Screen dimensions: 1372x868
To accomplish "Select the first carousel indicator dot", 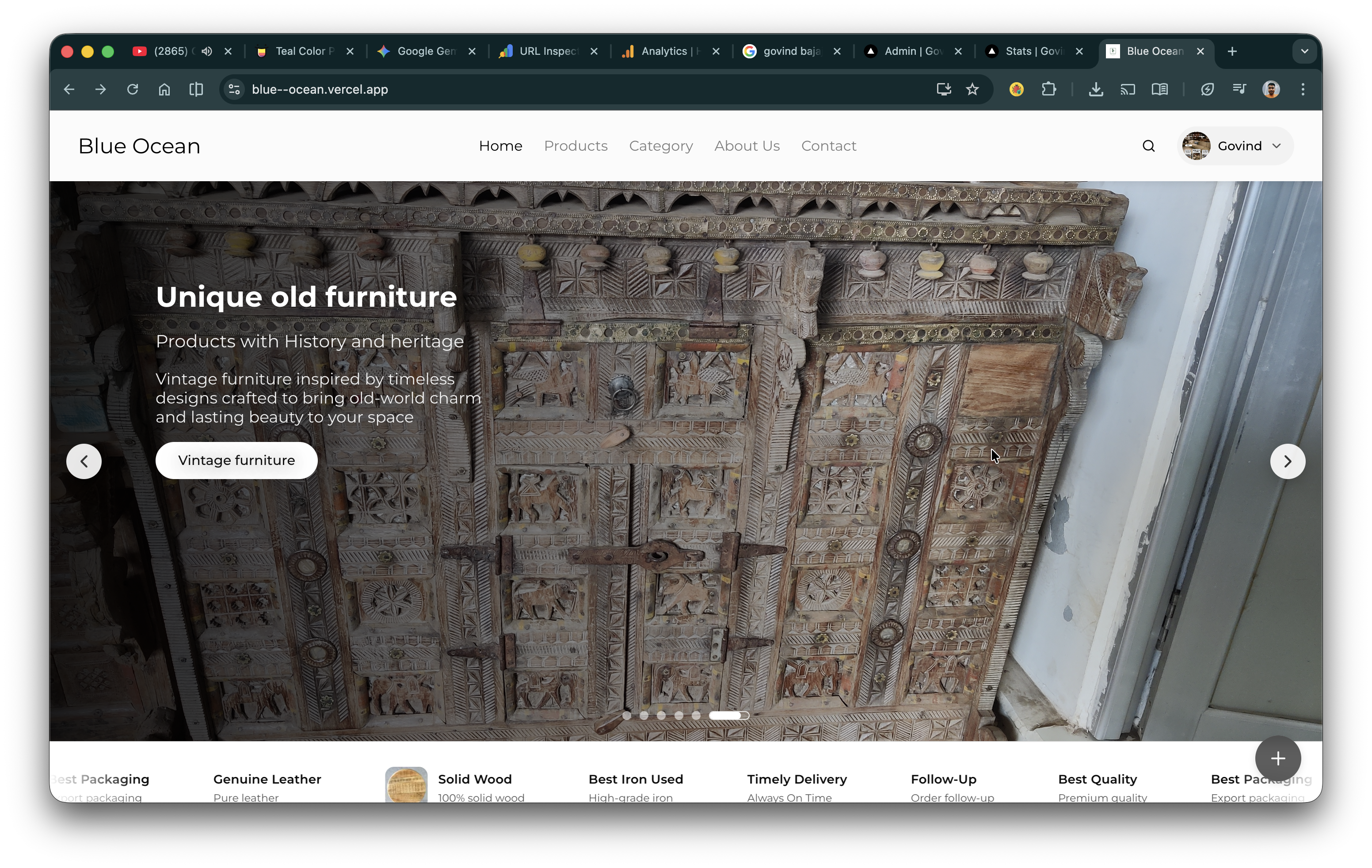I will click(626, 716).
